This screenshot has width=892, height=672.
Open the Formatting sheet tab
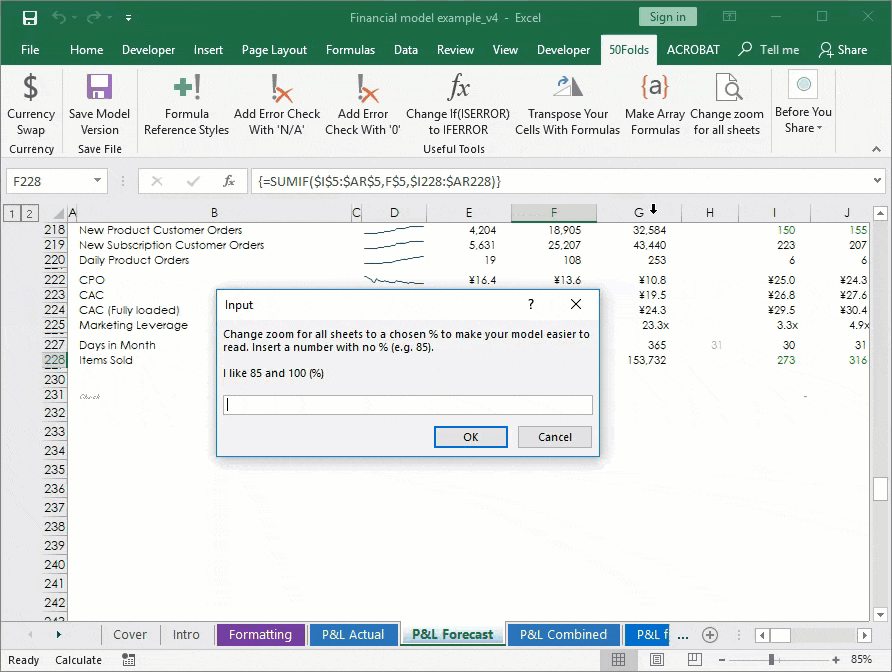tap(260, 634)
